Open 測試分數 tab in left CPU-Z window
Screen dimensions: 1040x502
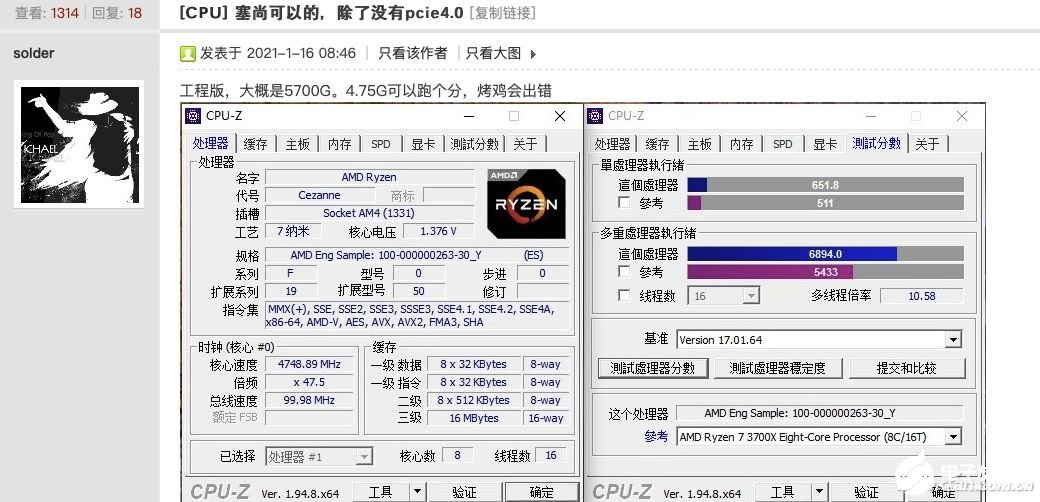point(475,144)
